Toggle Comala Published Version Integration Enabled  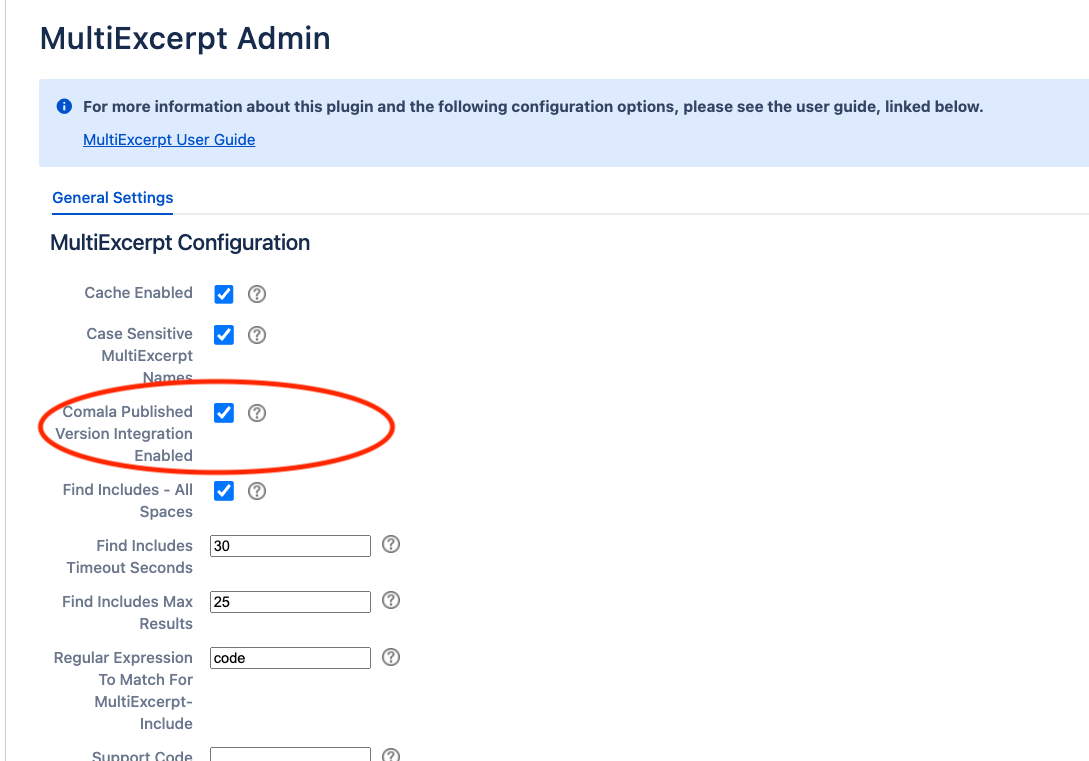click(x=223, y=412)
